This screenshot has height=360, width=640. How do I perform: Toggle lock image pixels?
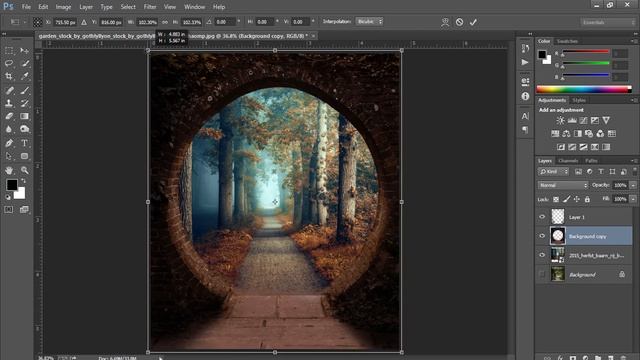point(567,199)
